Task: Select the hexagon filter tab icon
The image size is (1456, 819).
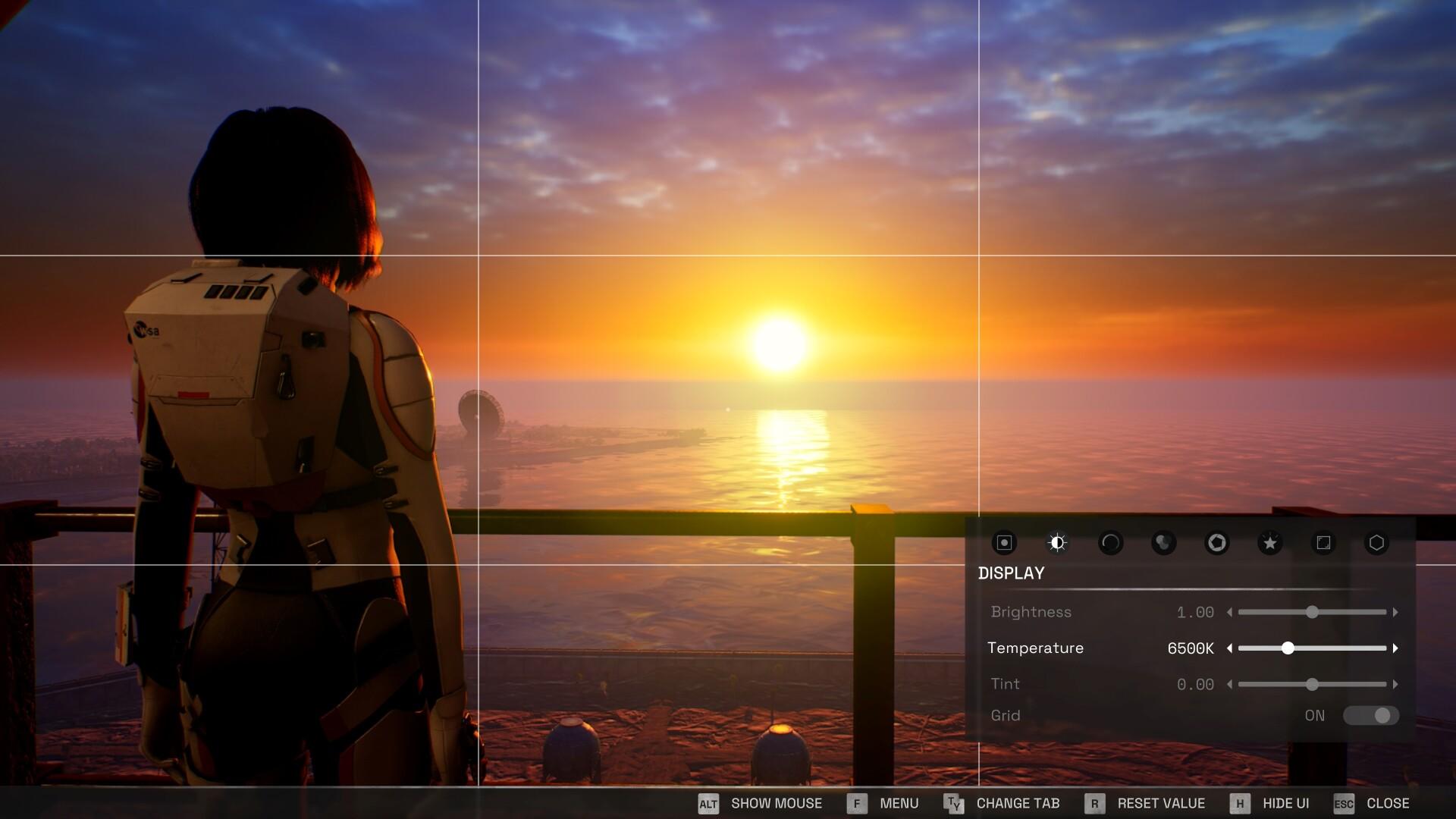Action: pyautogui.click(x=1376, y=543)
